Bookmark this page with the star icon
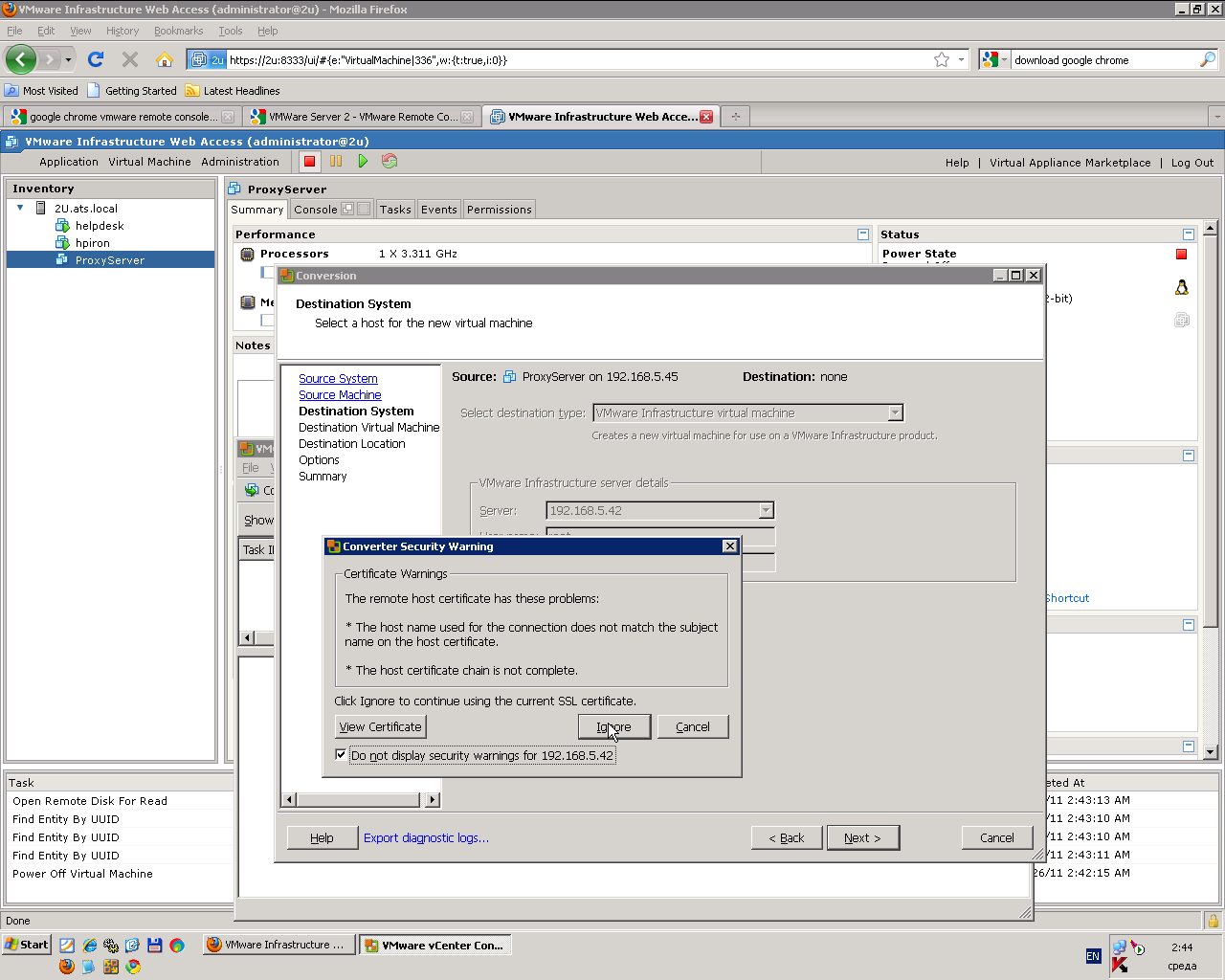 point(942,59)
